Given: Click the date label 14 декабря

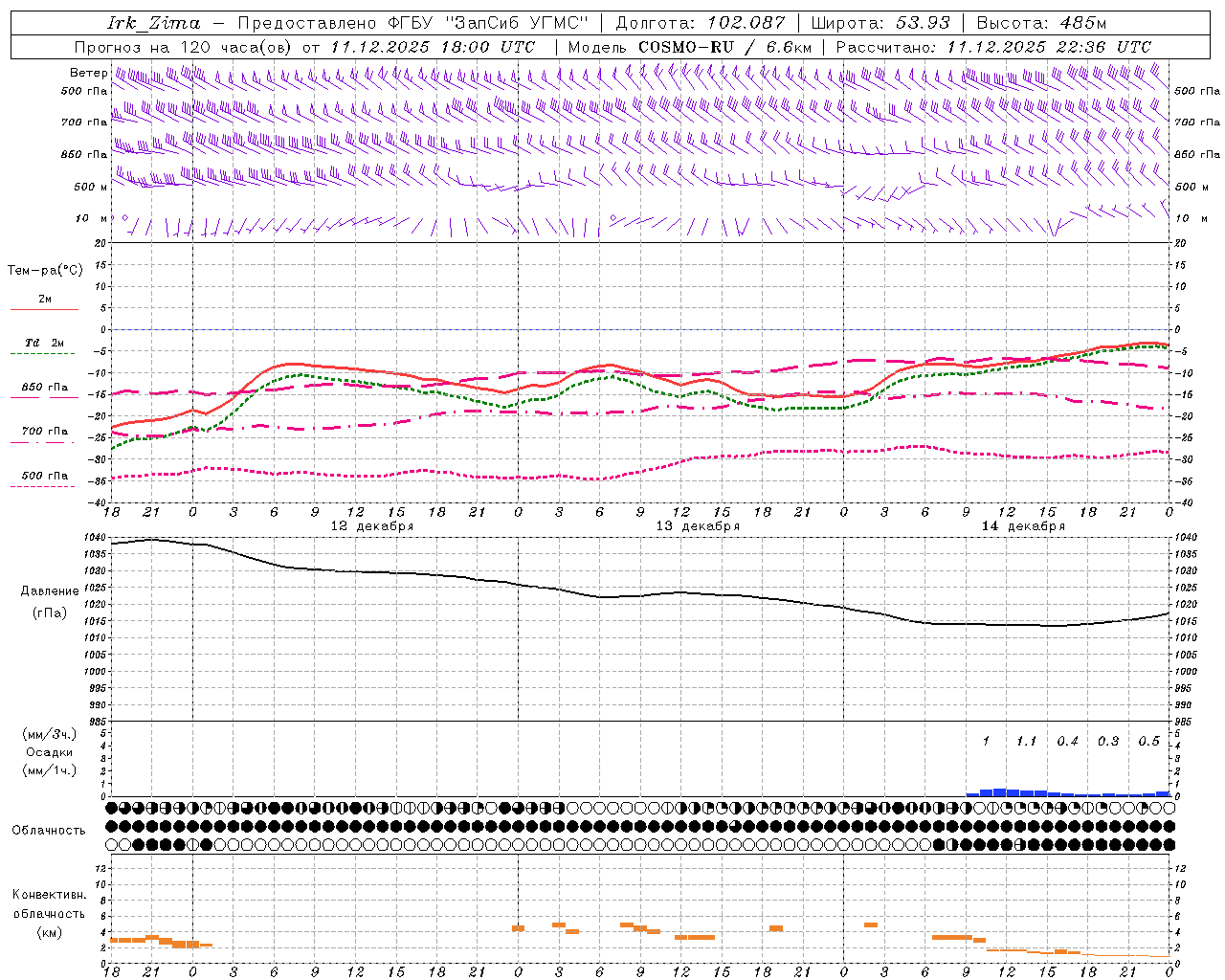Looking at the screenshot, I should 1022,526.
